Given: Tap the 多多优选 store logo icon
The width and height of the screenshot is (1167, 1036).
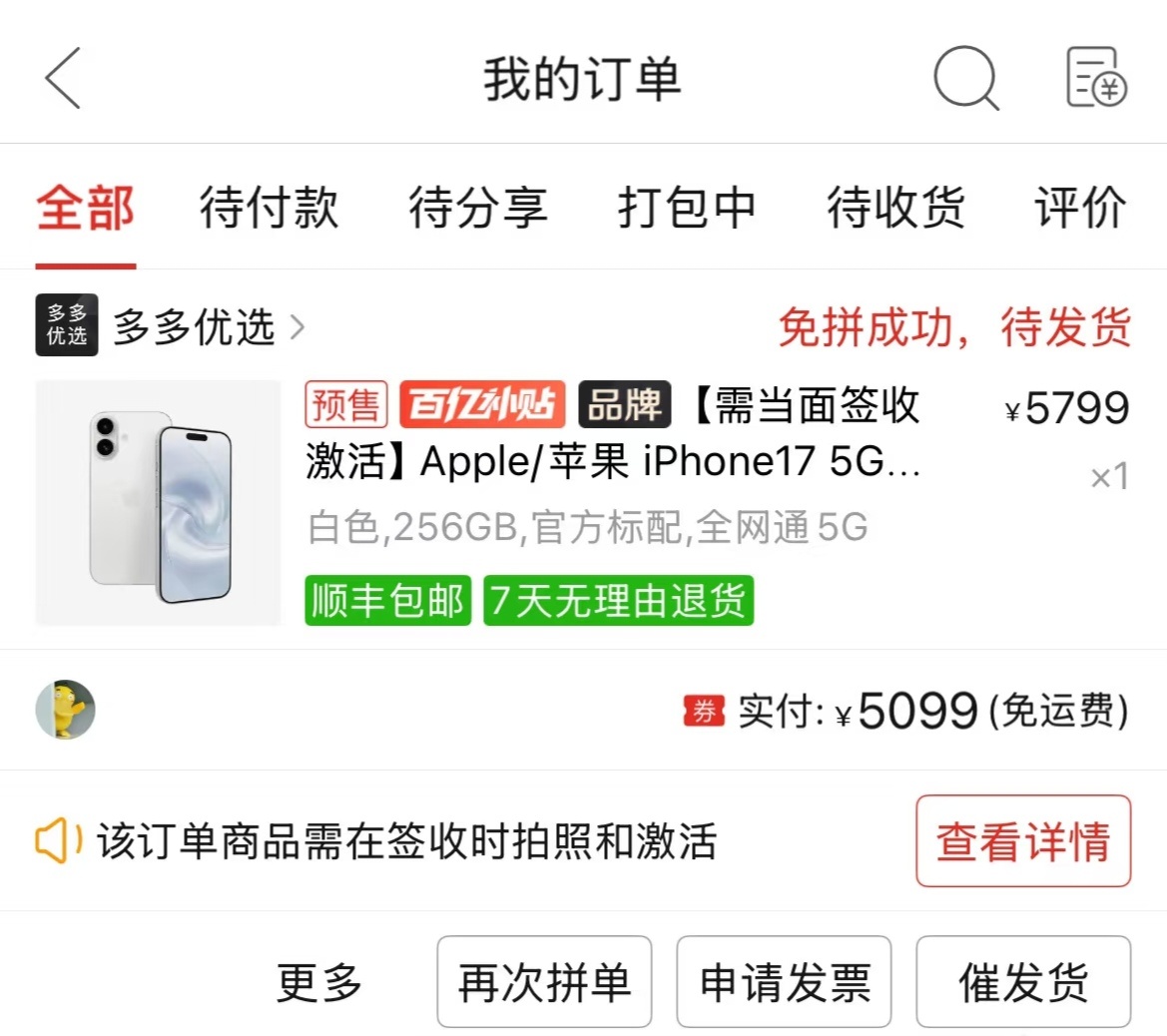Looking at the screenshot, I should tap(66, 325).
